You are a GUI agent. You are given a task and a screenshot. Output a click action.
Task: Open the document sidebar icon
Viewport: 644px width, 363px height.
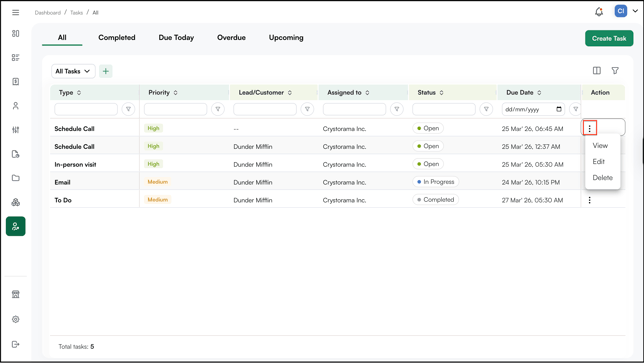16,81
